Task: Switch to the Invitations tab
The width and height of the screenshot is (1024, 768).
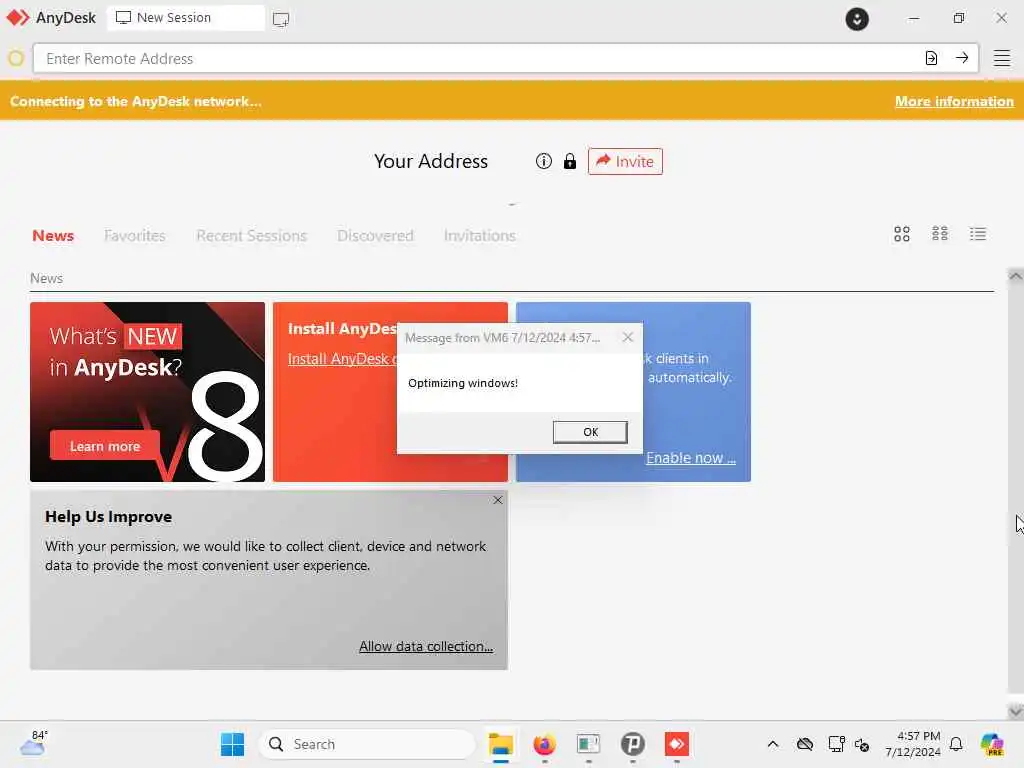Action: pos(480,236)
